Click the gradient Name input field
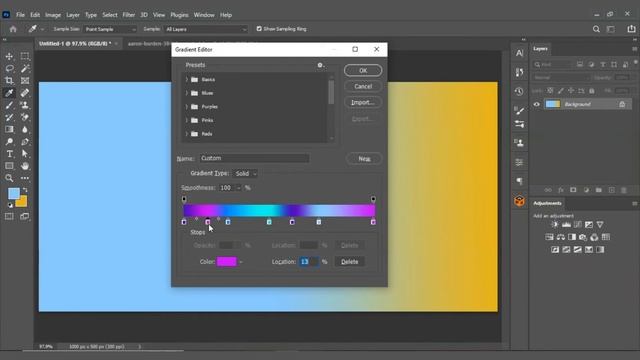640x360 pixels. 254,158
